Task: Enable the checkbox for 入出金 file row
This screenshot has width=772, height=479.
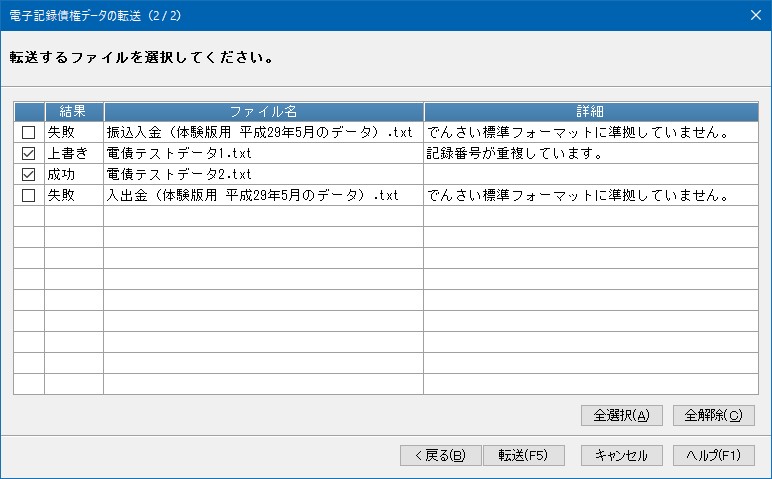Action: point(28,195)
